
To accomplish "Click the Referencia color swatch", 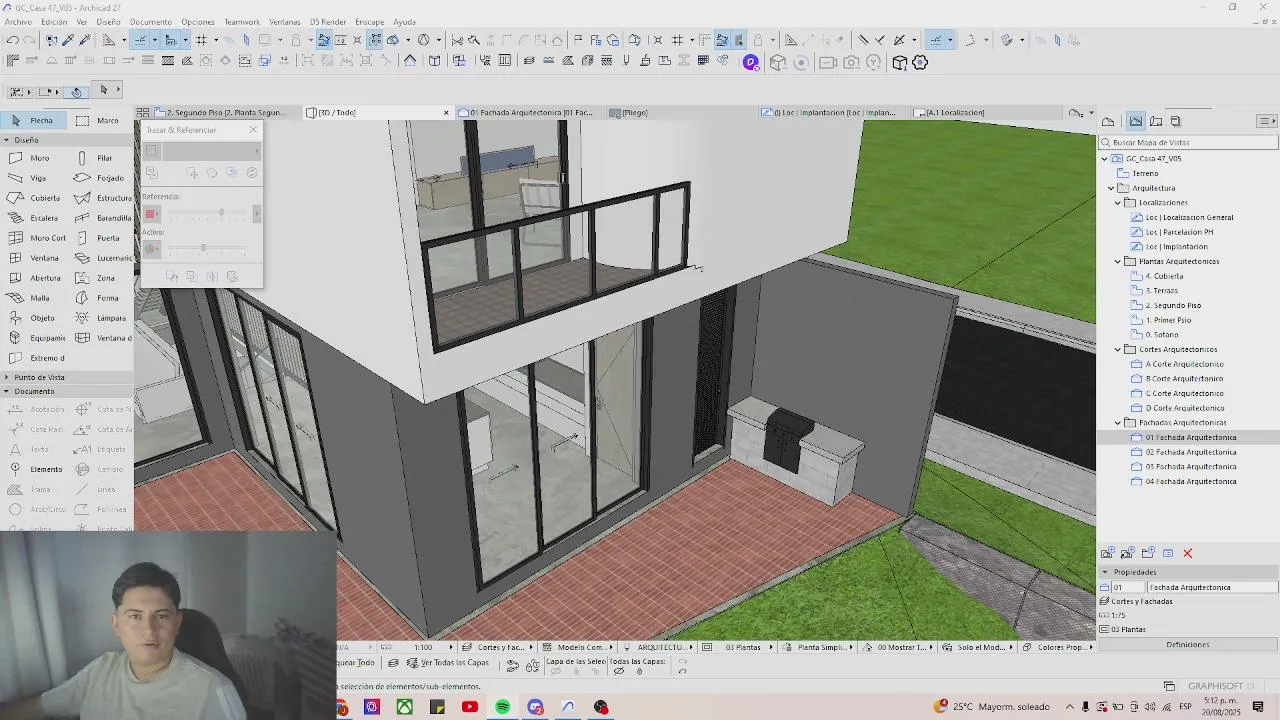I will [x=151, y=214].
